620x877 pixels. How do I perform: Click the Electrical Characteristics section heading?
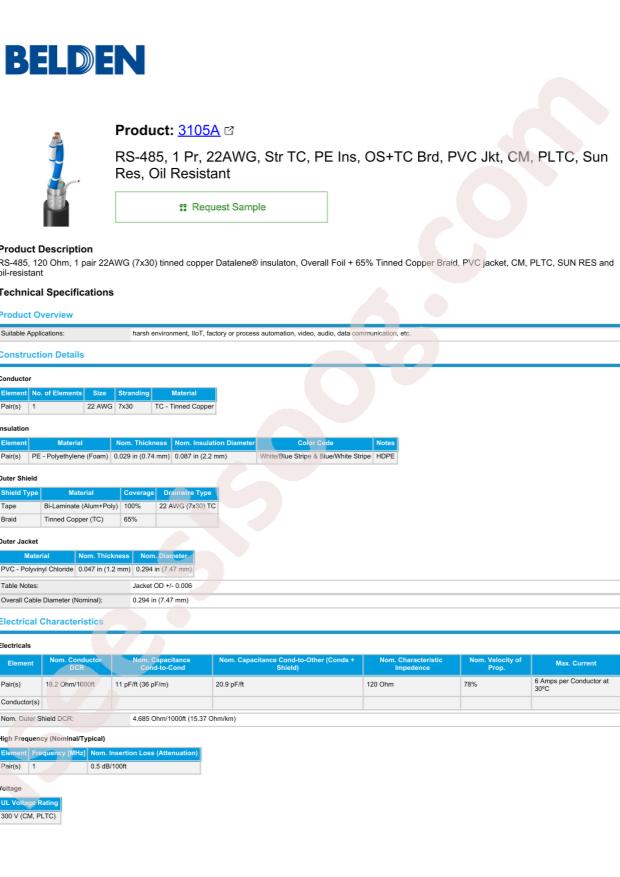click(51, 621)
